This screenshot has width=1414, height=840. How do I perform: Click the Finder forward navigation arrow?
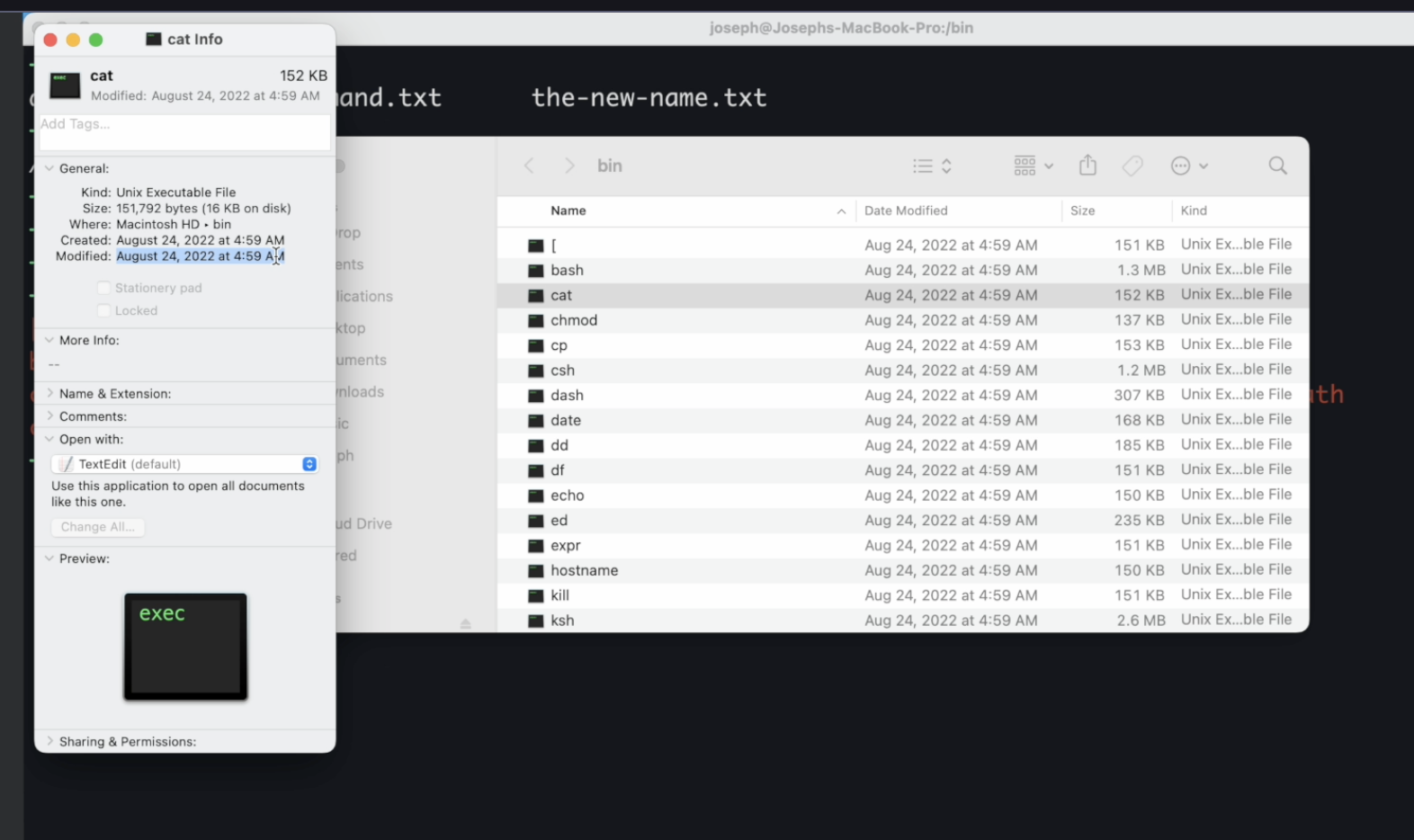(568, 165)
